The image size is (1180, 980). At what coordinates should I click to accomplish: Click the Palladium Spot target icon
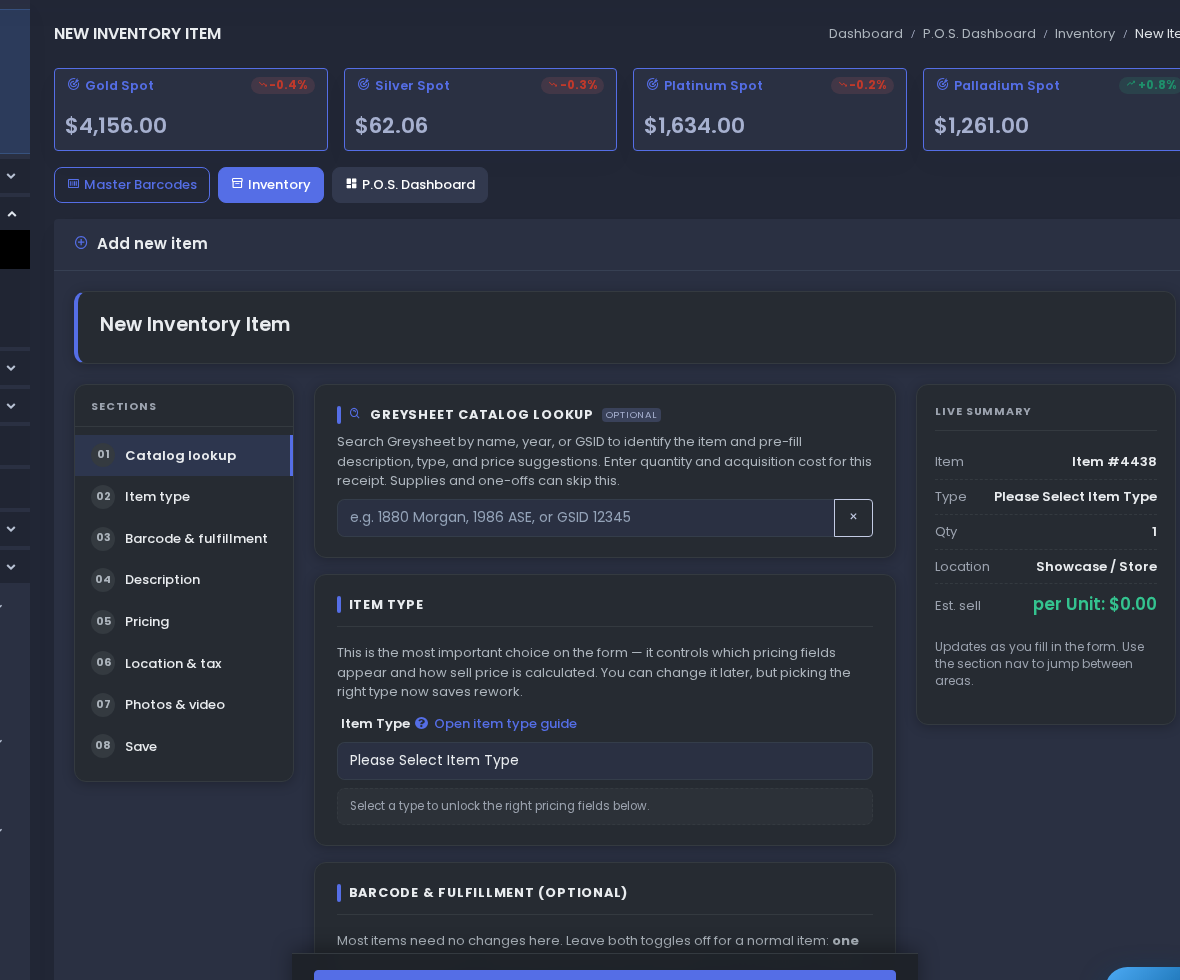tap(942, 84)
